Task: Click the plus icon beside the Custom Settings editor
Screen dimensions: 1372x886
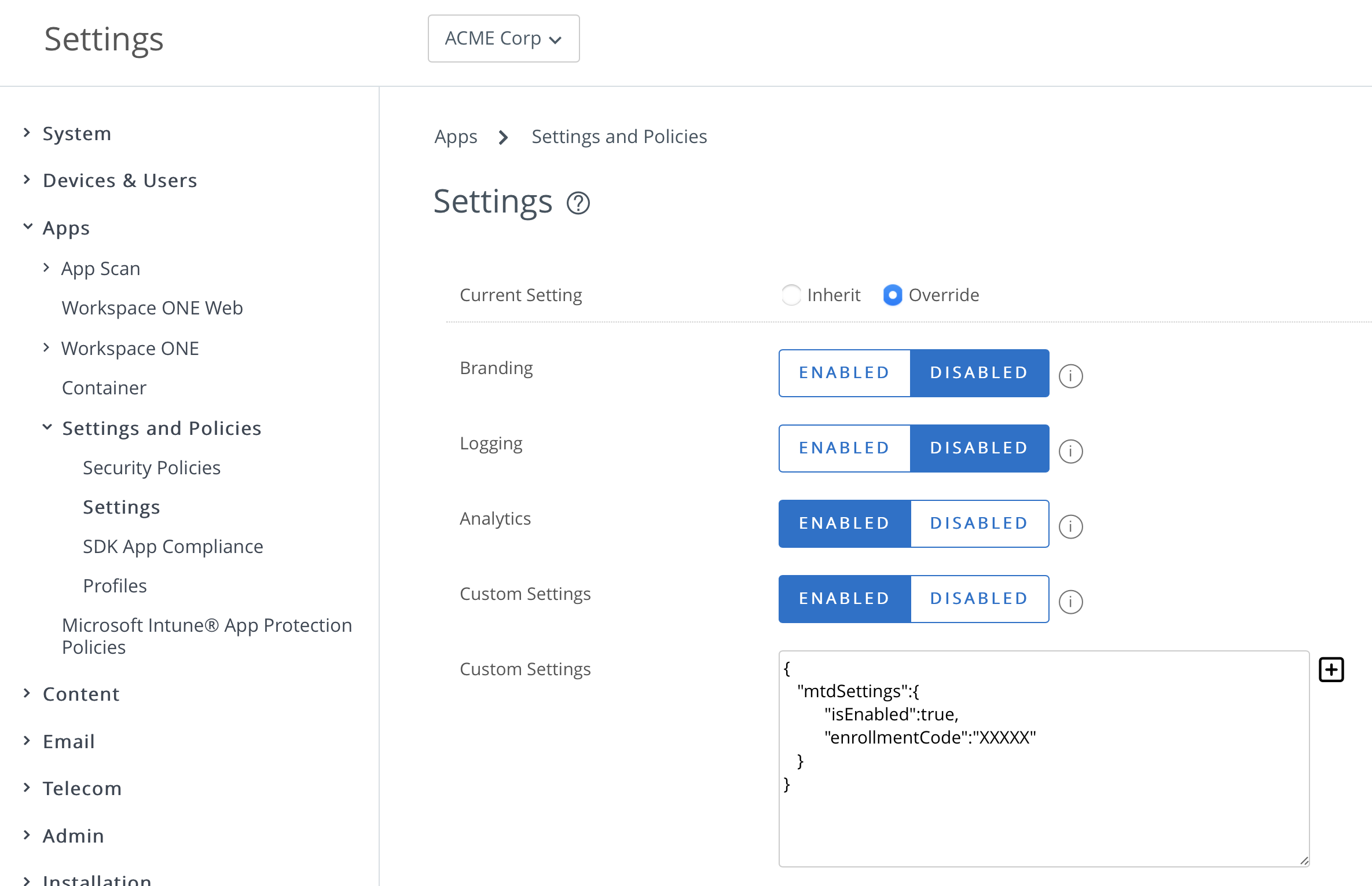Action: click(x=1331, y=669)
